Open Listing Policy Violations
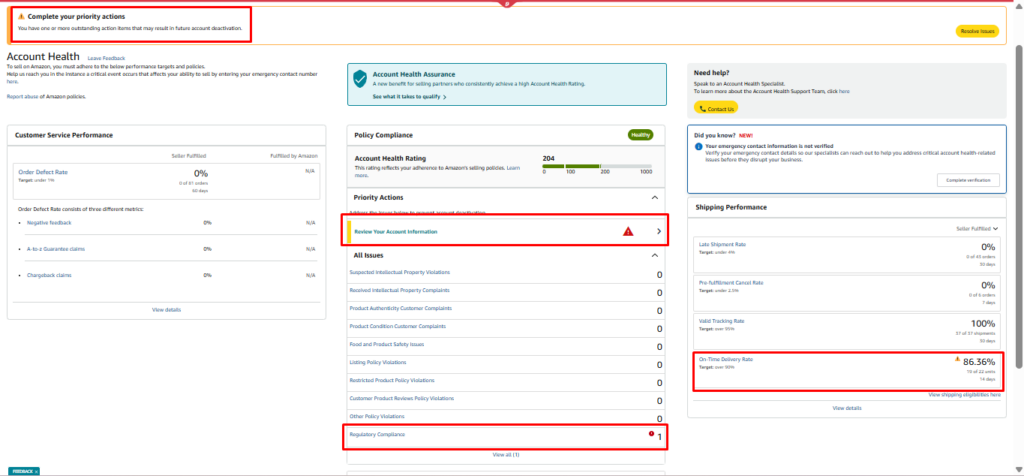1024x476 pixels. tap(378, 362)
